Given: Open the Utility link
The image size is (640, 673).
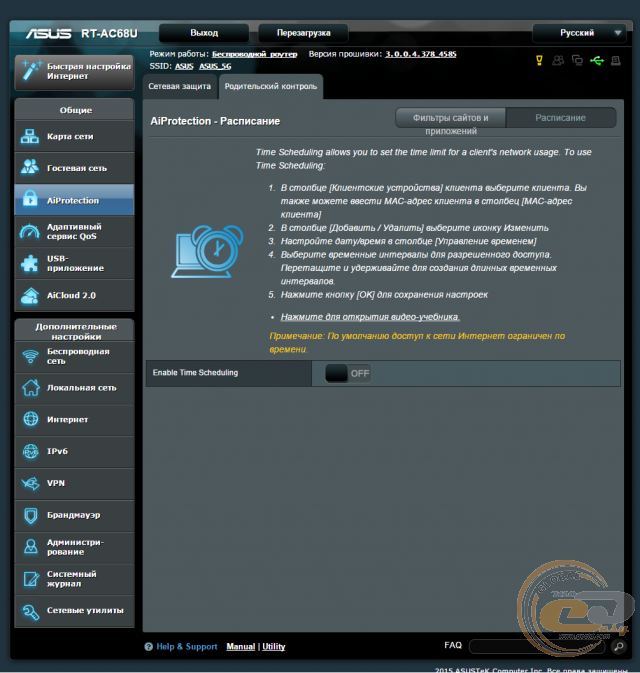Looking at the screenshot, I should coord(273,646).
